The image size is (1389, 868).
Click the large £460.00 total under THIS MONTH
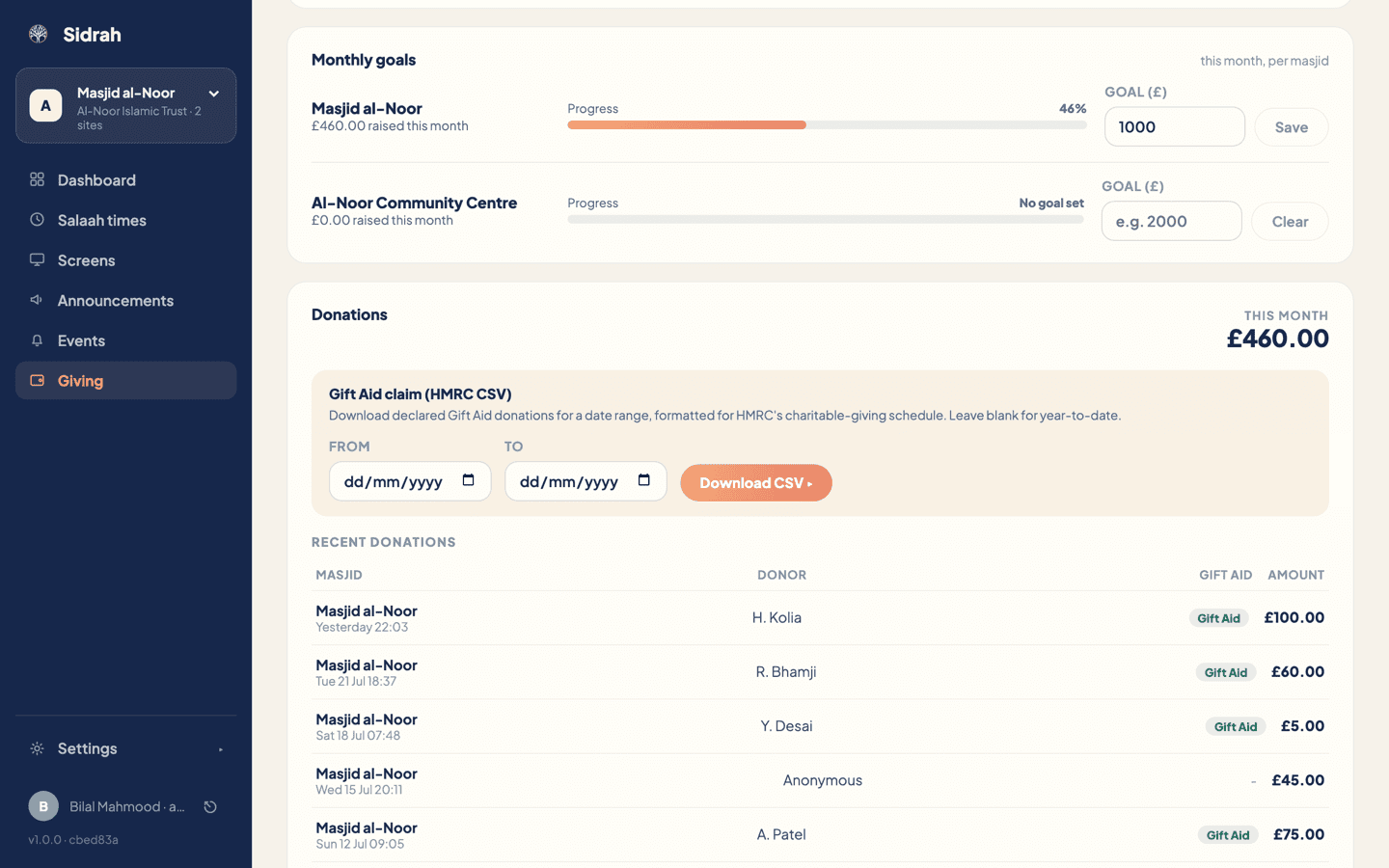pyautogui.click(x=1278, y=339)
